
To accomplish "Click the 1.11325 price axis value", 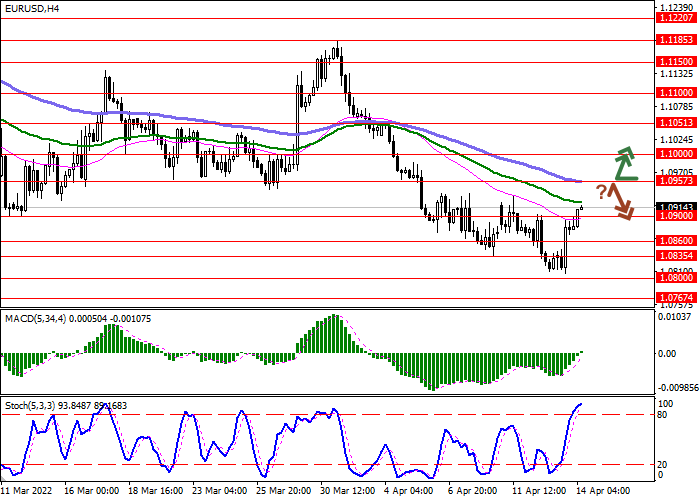I will coord(678,74).
